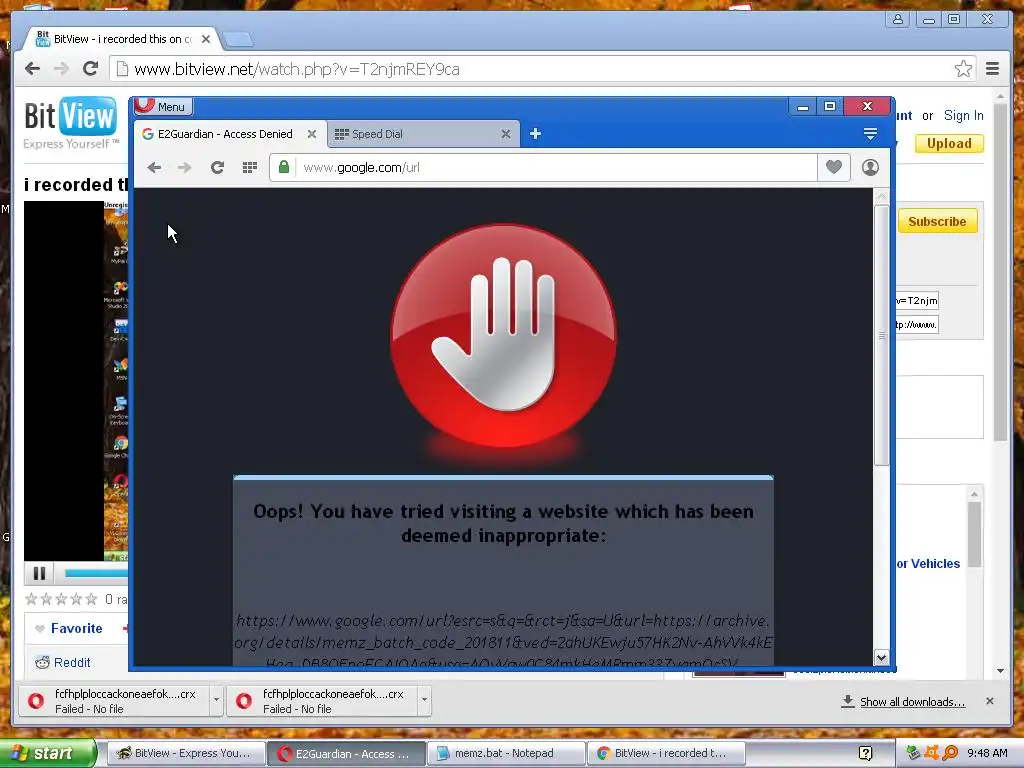Share video on Reddit
1024x768 pixels.
(63, 662)
